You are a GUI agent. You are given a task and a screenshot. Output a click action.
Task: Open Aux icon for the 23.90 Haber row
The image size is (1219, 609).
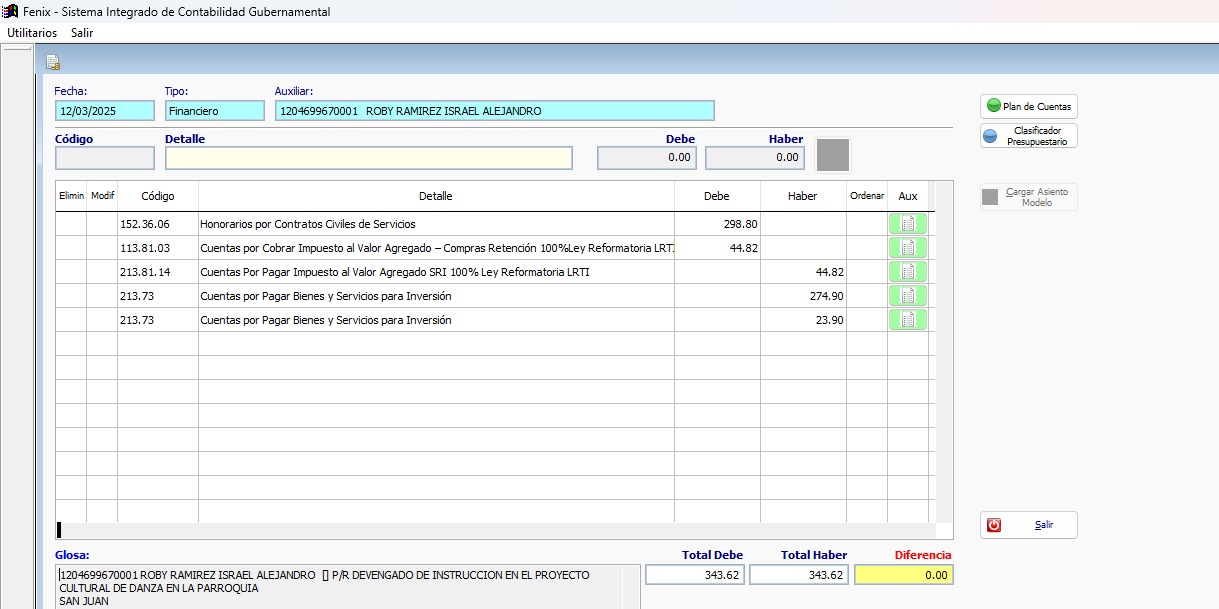(x=907, y=320)
